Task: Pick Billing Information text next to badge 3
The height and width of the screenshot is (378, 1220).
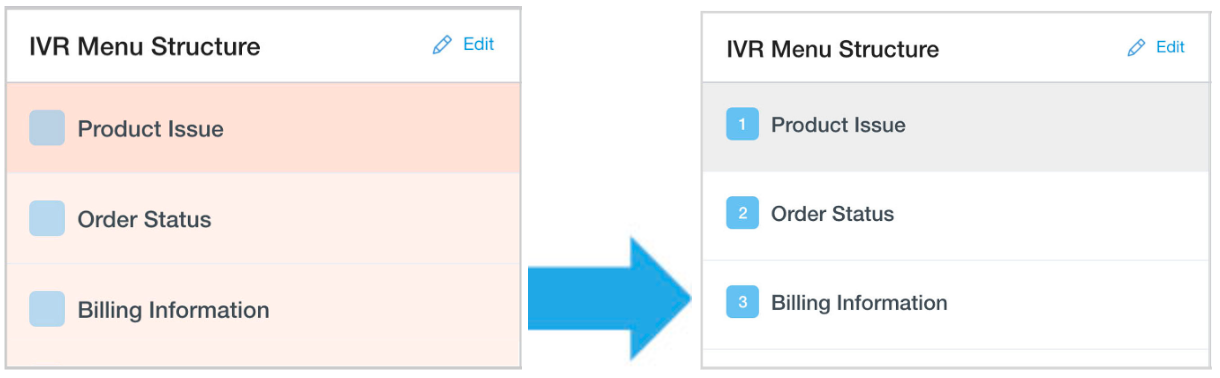Action: (x=859, y=303)
